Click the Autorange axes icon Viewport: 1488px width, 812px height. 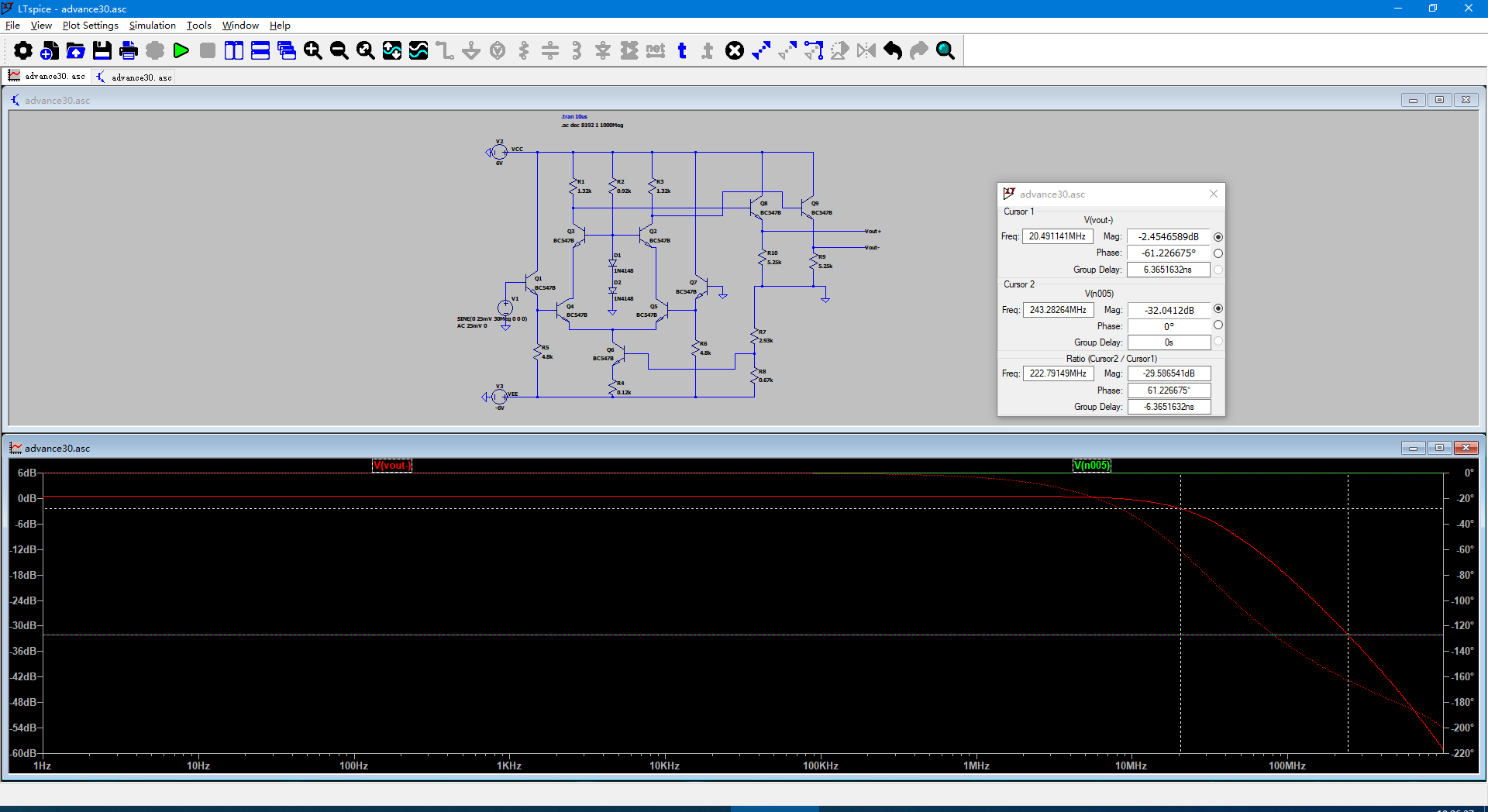point(392,50)
